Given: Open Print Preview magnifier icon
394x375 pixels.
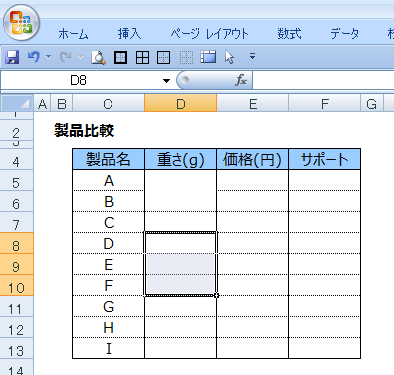Looking at the screenshot, I should (x=98, y=57).
